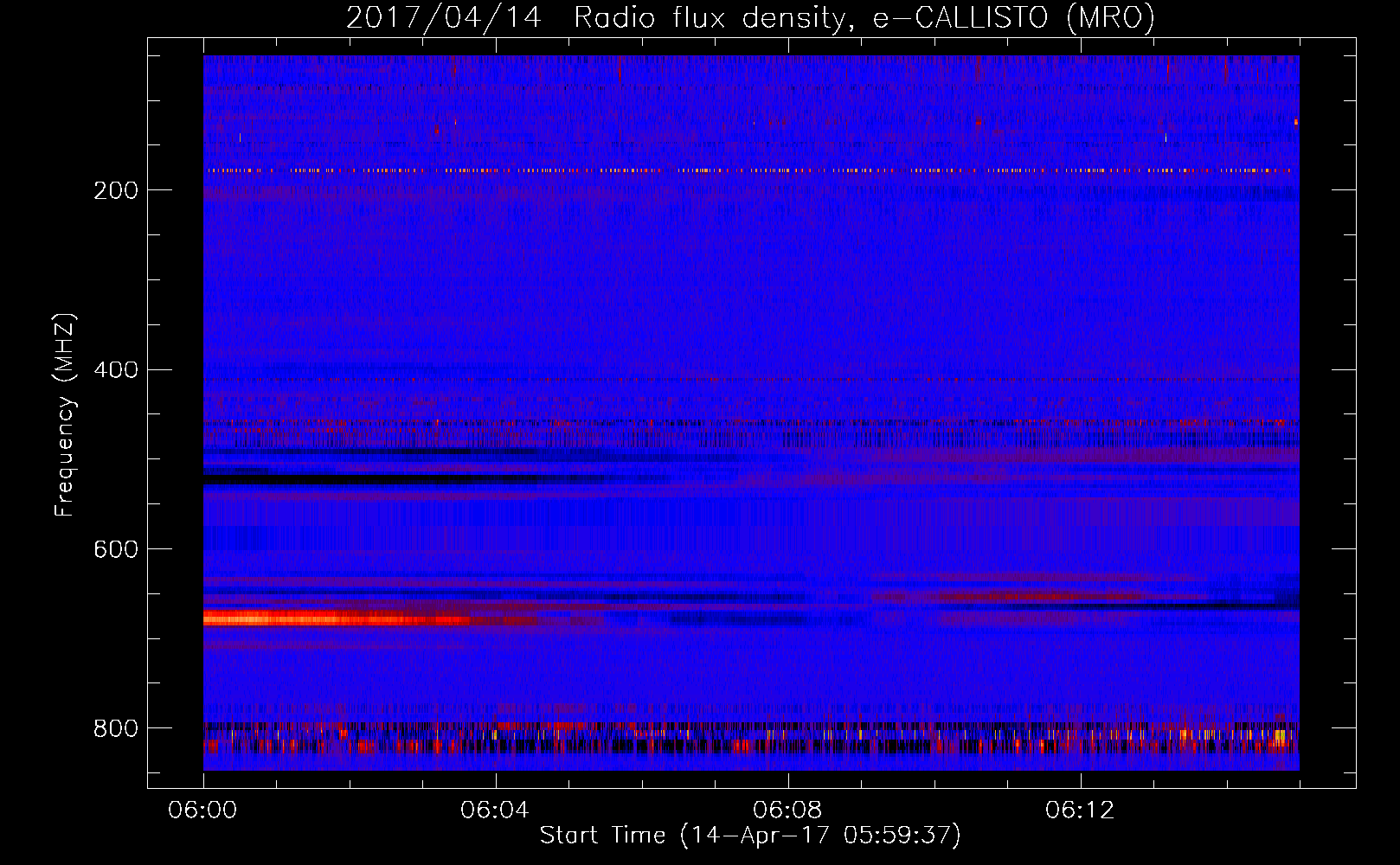Click the 400 frequency tick label
The width and height of the screenshot is (1400, 865).
coord(116,370)
